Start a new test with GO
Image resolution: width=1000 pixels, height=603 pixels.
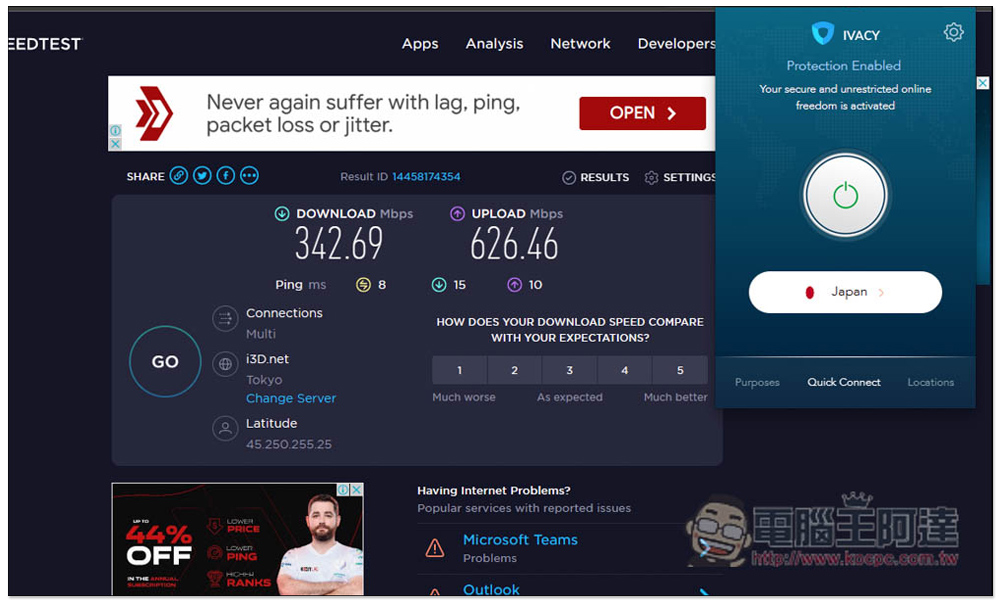(165, 361)
